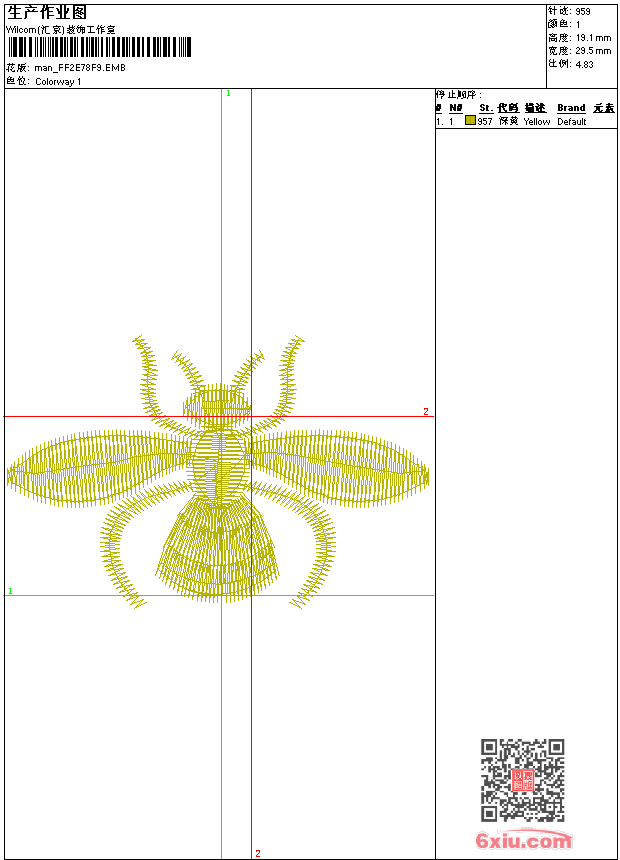The width and height of the screenshot is (620, 860).
Task: Click the N# column header
Action: (x=455, y=108)
